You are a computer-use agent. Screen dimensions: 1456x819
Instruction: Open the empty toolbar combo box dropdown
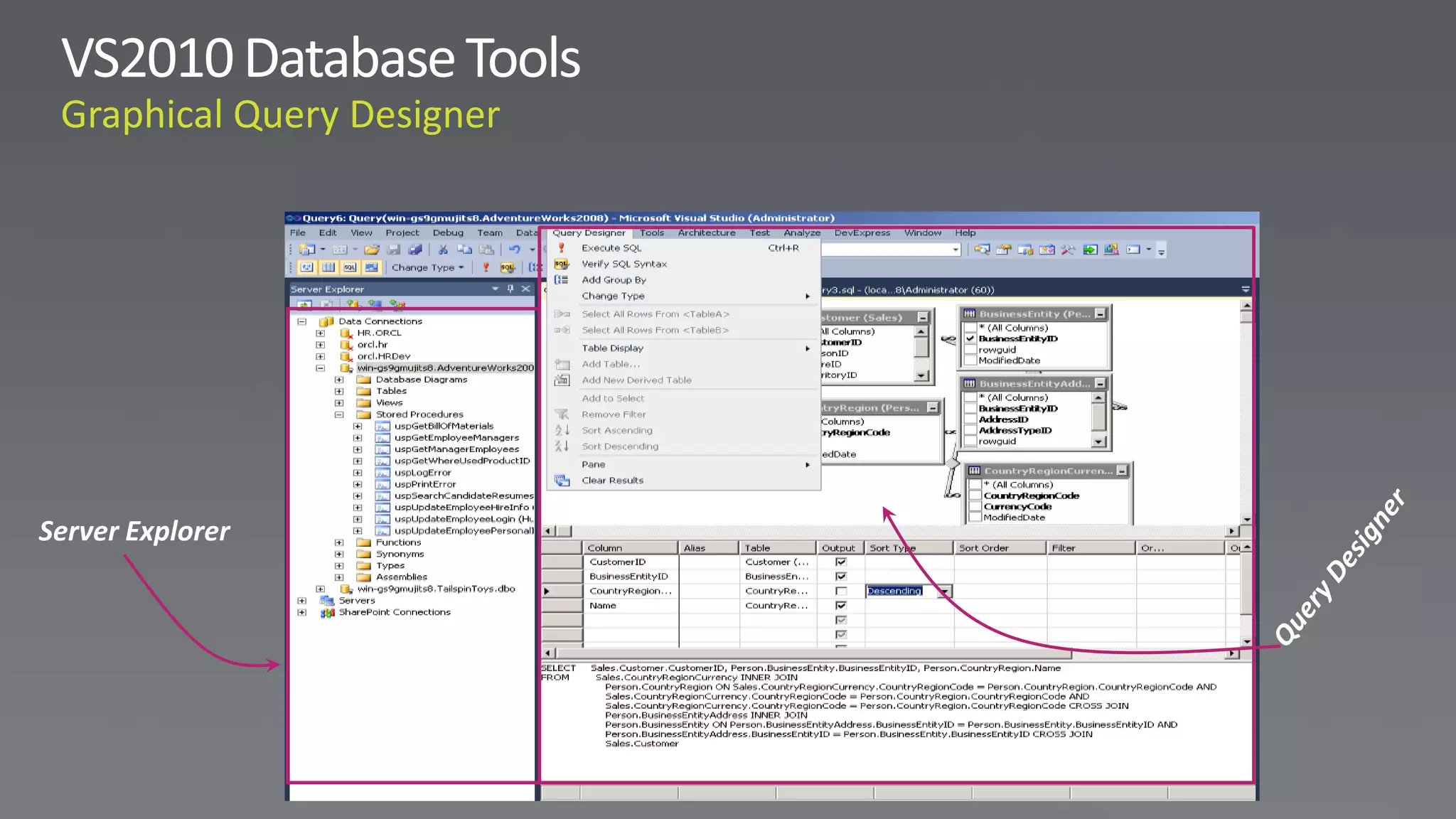pos(955,250)
